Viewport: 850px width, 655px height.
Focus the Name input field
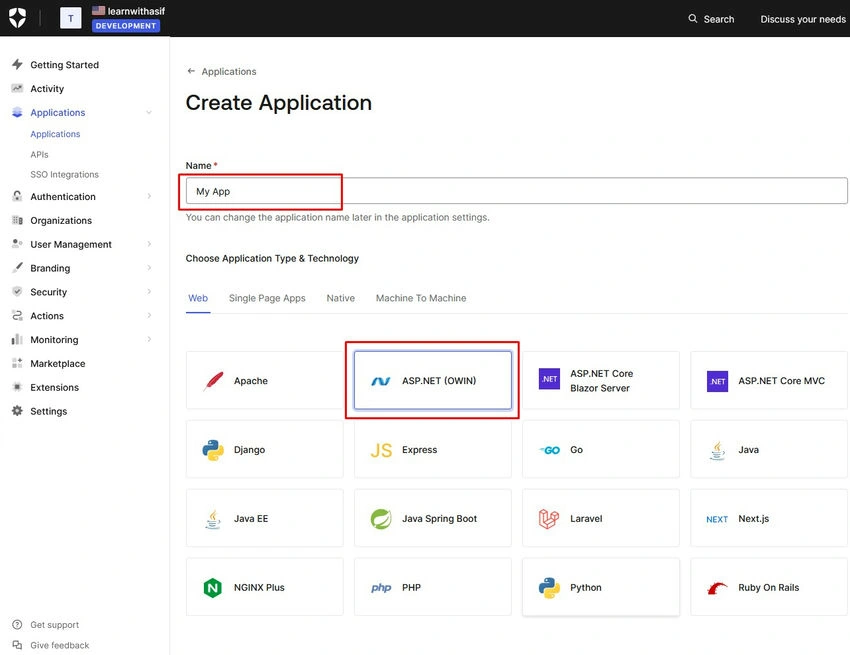click(x=516, y=191)
